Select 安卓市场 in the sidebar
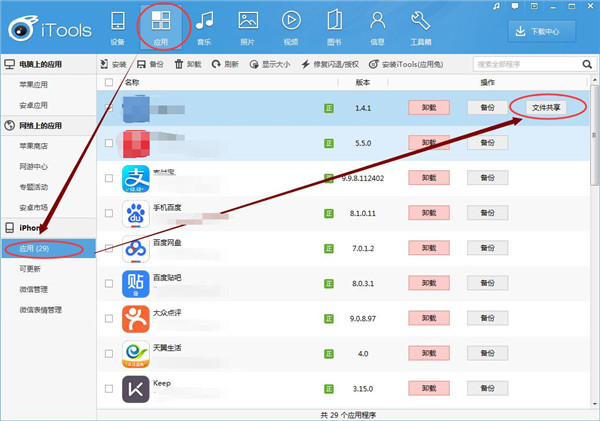The image size is (600, 421). coord(33,207)
